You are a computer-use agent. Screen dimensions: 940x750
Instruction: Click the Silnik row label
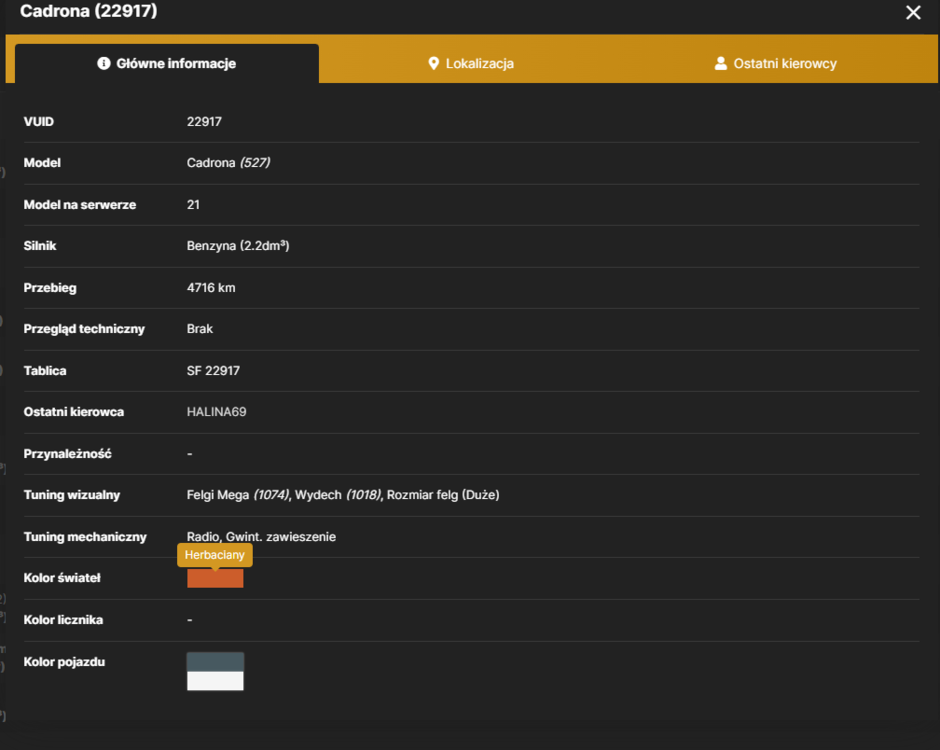click(40, 246)
